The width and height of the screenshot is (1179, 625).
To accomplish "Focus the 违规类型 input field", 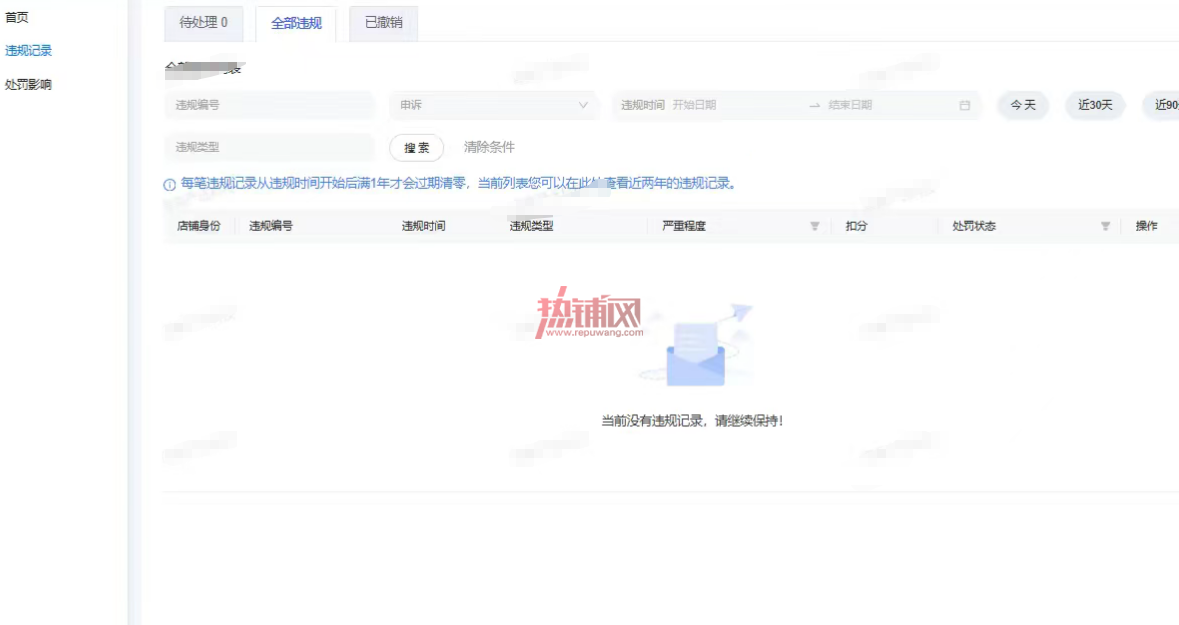I will pyautogui.click(x=269, y=147).
